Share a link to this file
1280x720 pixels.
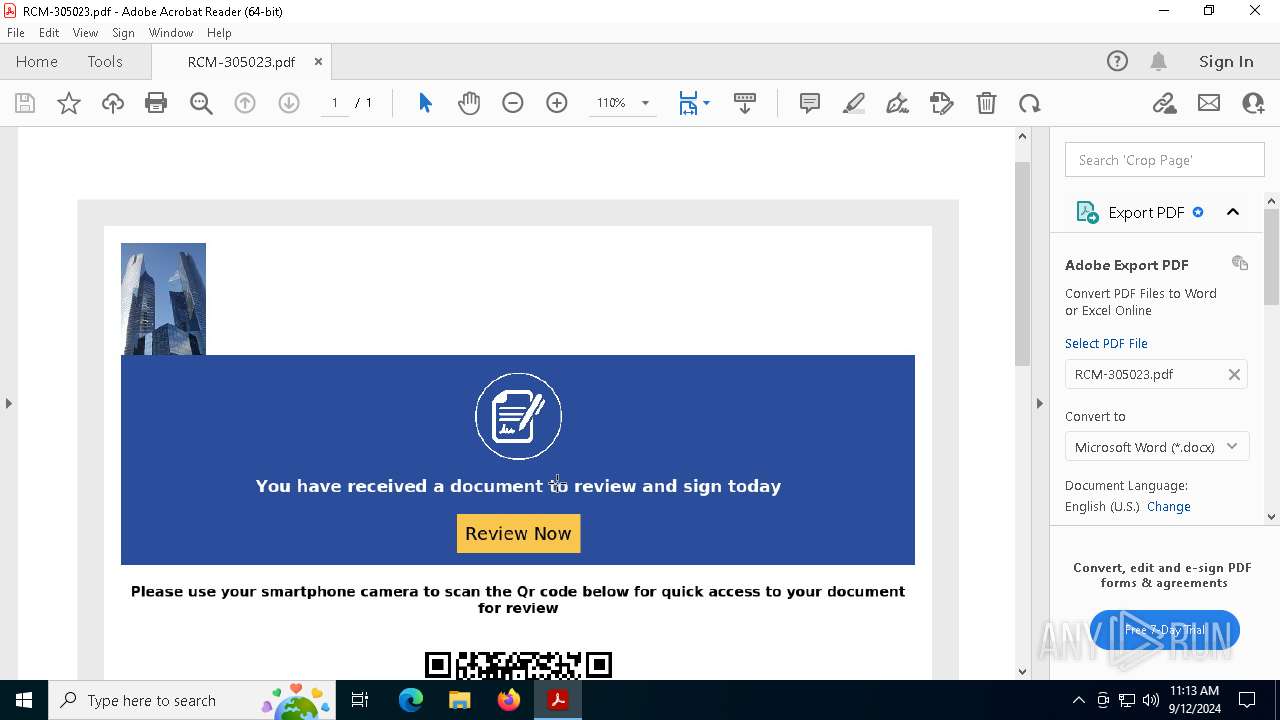click(x=1165, y=103)
